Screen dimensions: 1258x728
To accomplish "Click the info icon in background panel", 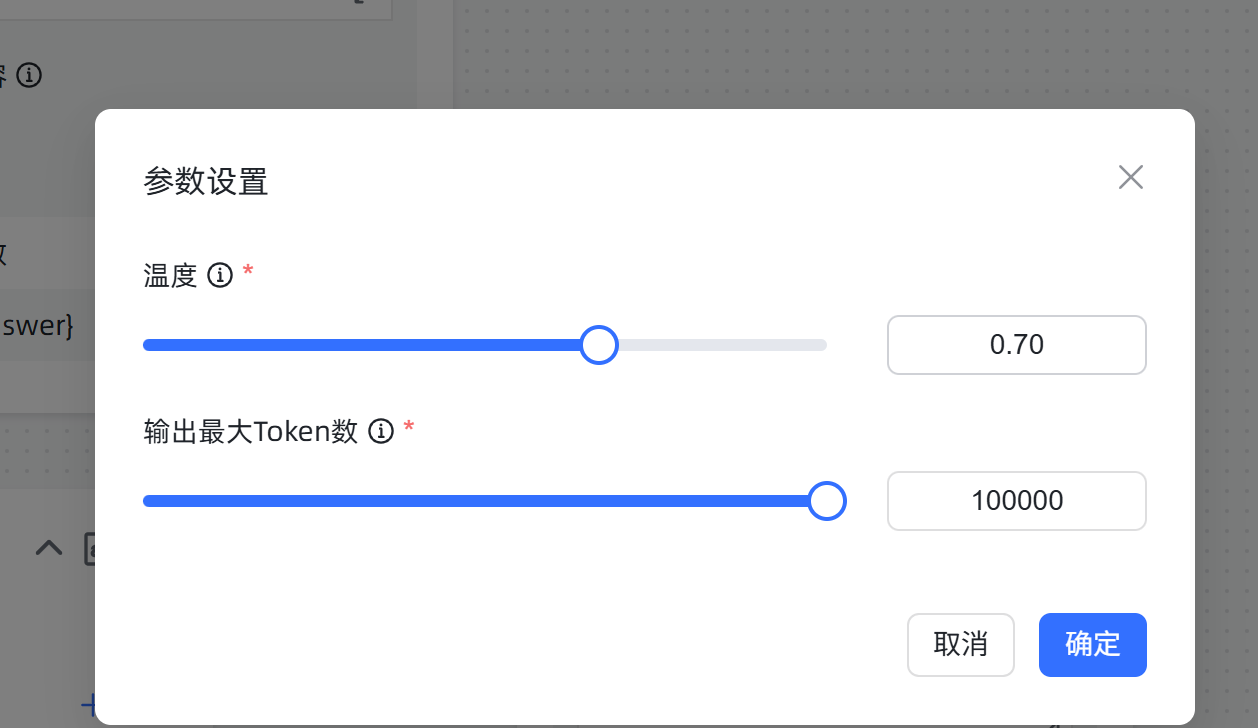I will 30,75.
